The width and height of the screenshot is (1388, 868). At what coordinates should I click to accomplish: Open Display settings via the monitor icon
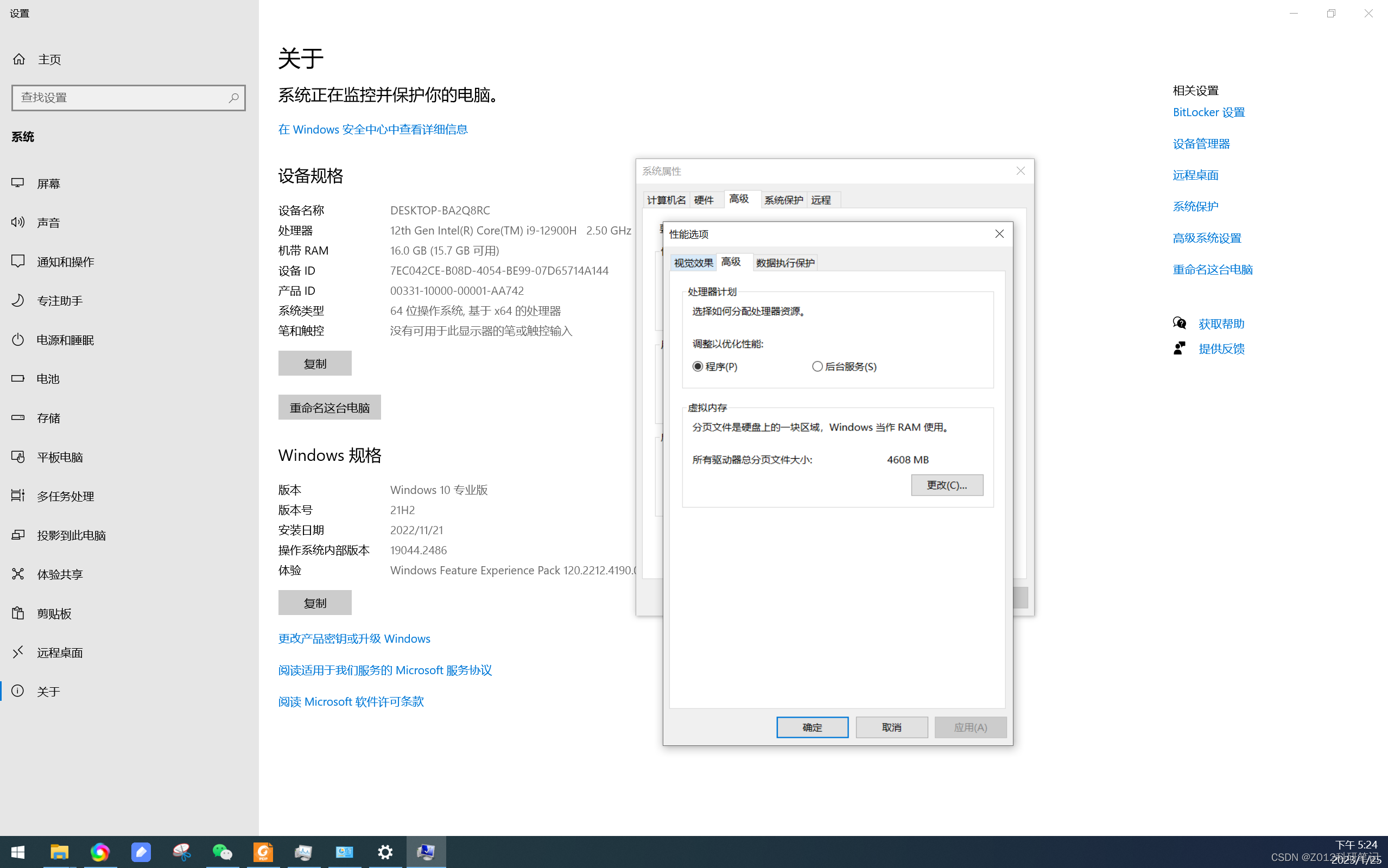point(18,183)
